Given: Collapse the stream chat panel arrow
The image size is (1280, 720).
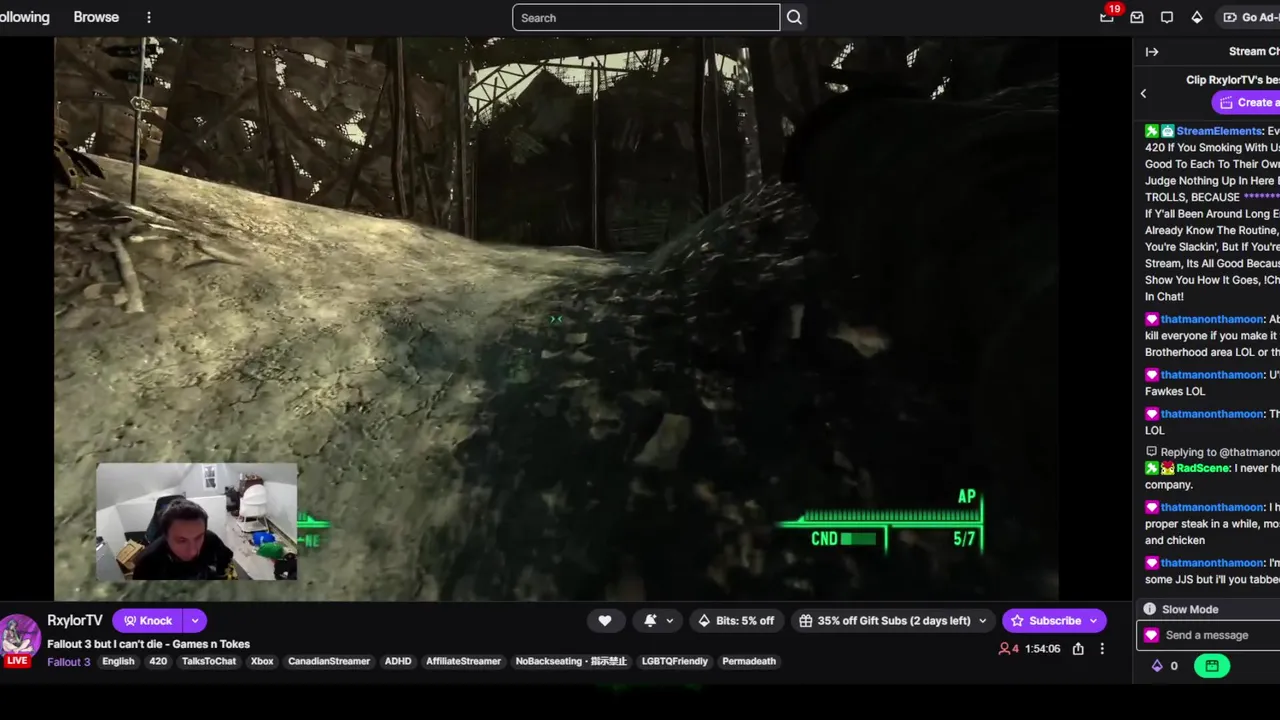Looking at the screenshot, I should (1152, 52).
